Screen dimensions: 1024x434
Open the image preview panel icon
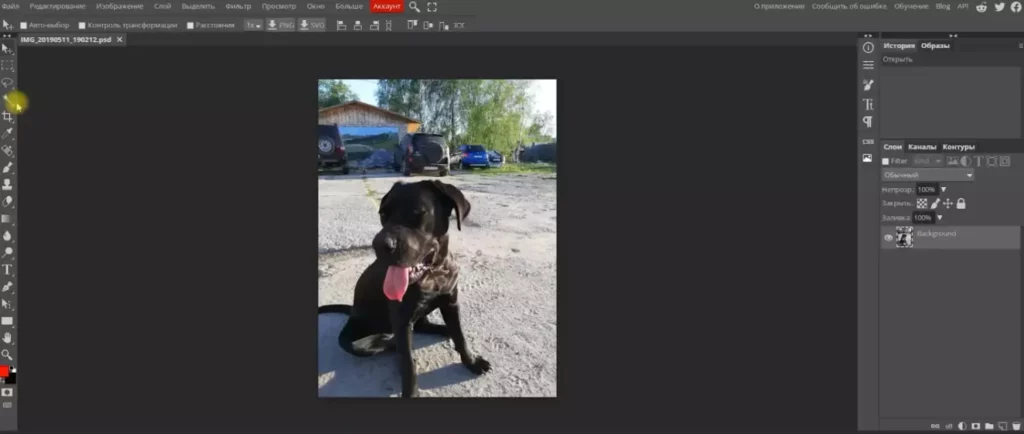(868, 158)
